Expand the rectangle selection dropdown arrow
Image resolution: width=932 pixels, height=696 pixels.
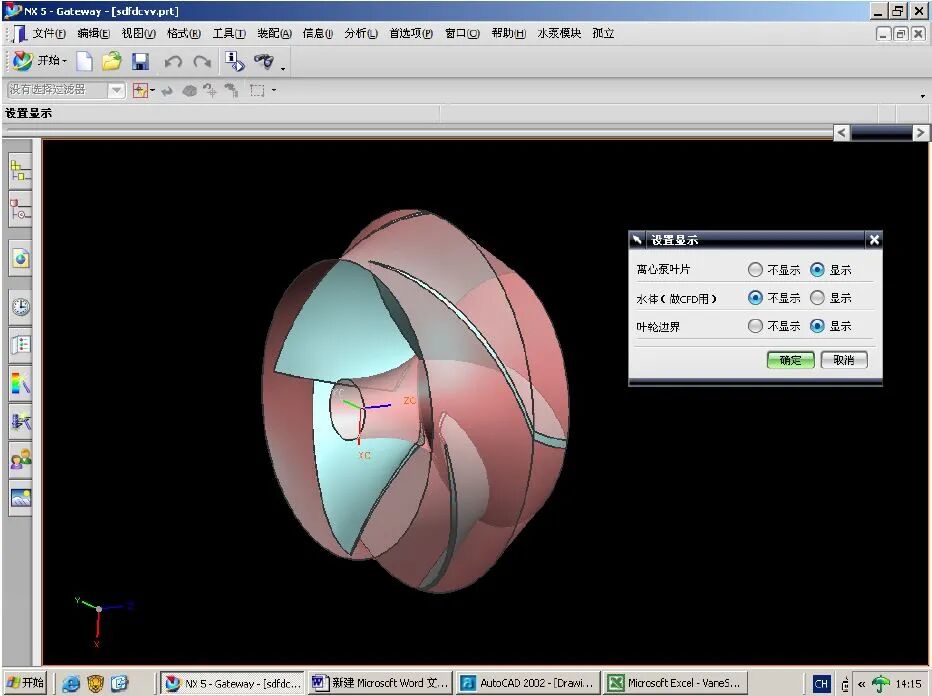(x=273, y=90)
